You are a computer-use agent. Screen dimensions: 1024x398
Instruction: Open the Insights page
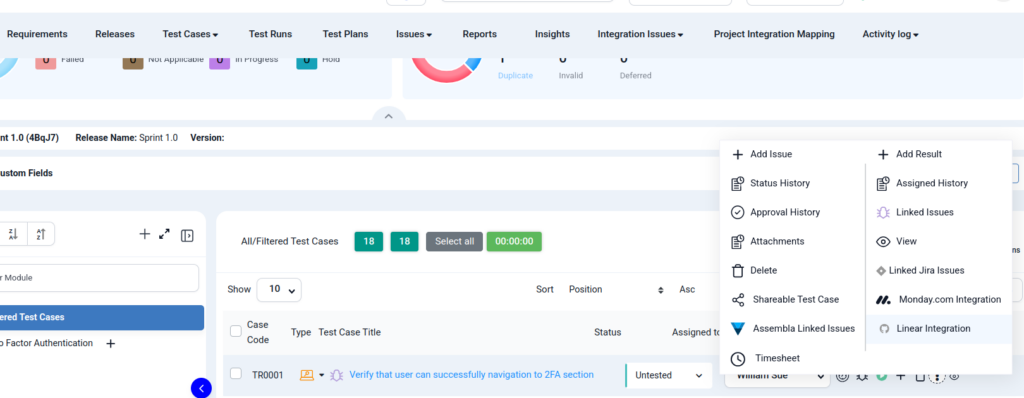click(552, 34)
